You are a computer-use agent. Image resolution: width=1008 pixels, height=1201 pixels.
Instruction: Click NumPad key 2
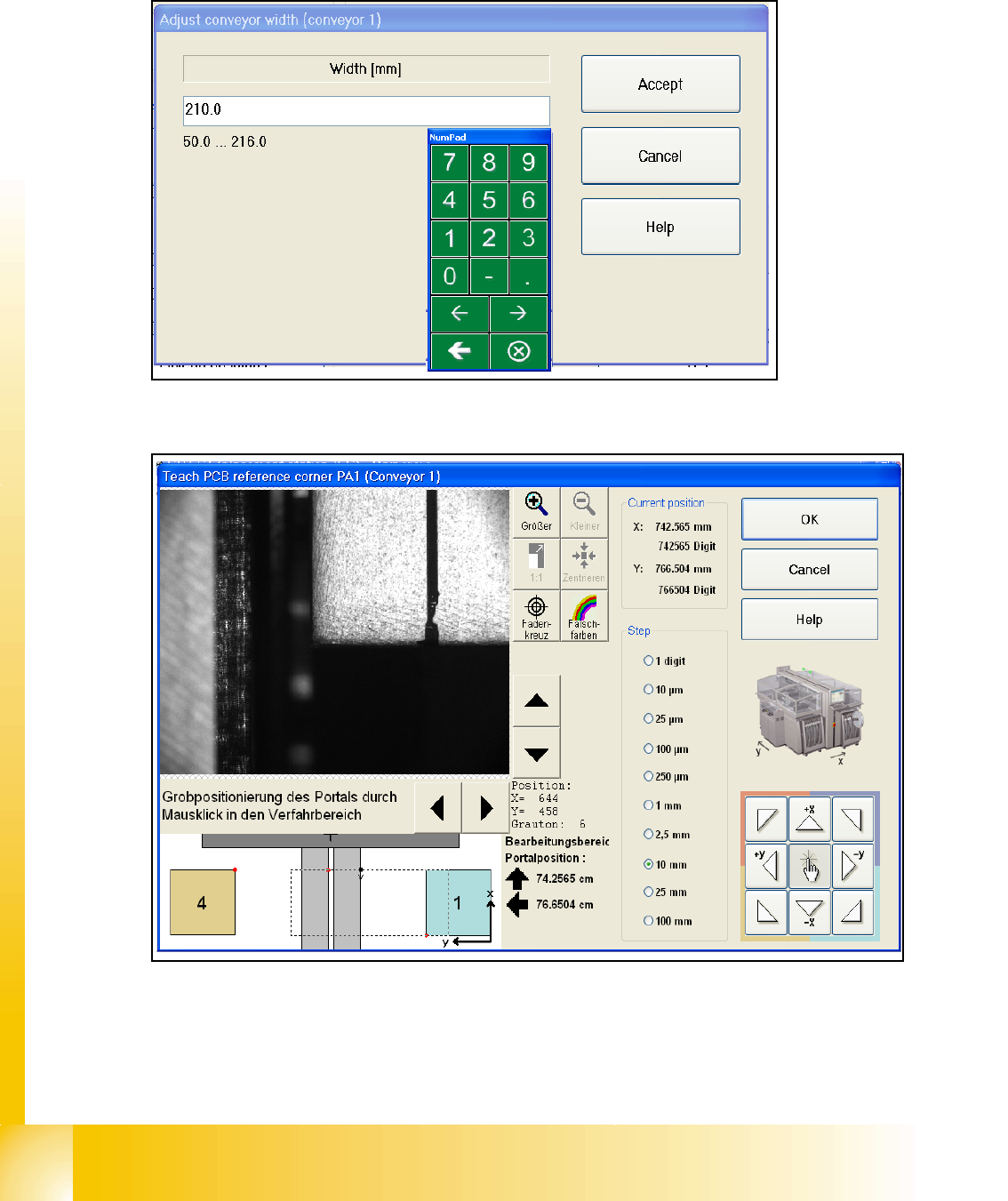coord(489,238)
